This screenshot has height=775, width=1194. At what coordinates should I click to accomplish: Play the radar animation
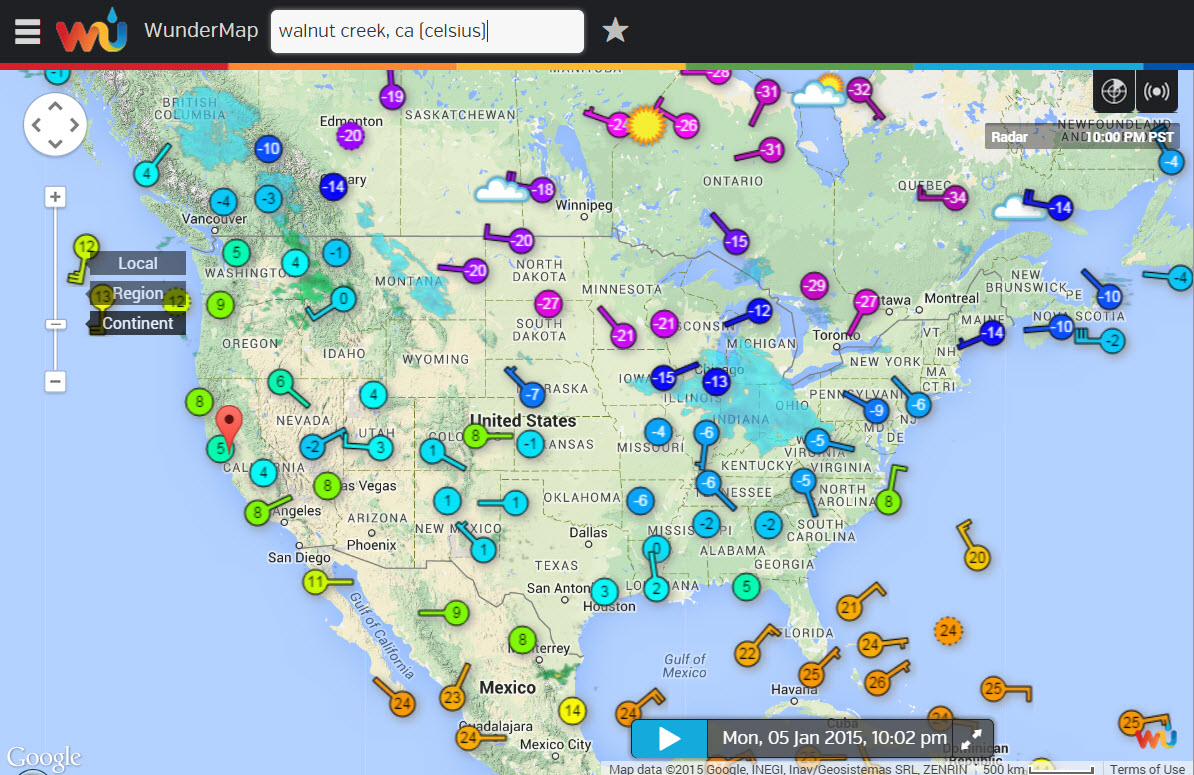point(669,739)
